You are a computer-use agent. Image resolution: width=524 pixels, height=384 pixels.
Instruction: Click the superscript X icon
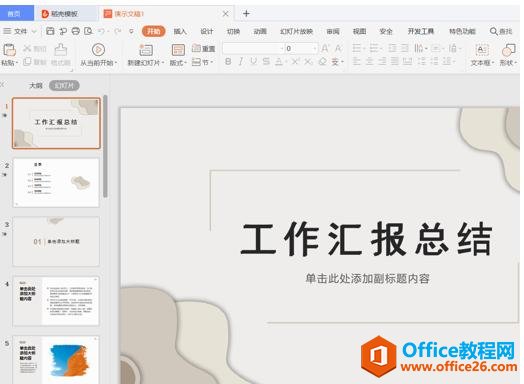pyautogui.click(x=295, y=61)
